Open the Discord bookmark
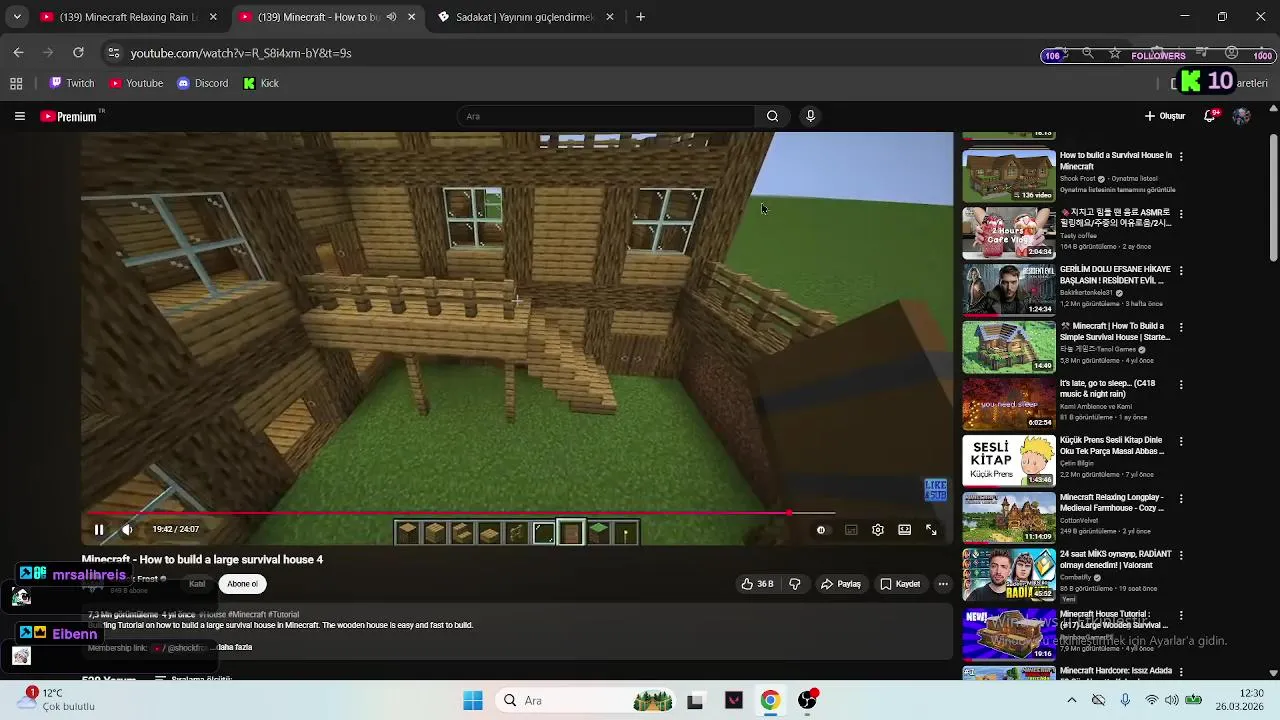 pos(203,83)
